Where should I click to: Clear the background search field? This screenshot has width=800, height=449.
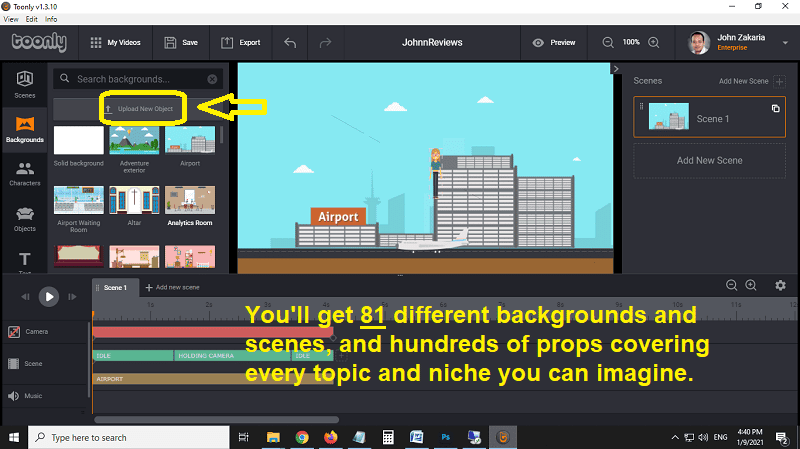(212, 79)
